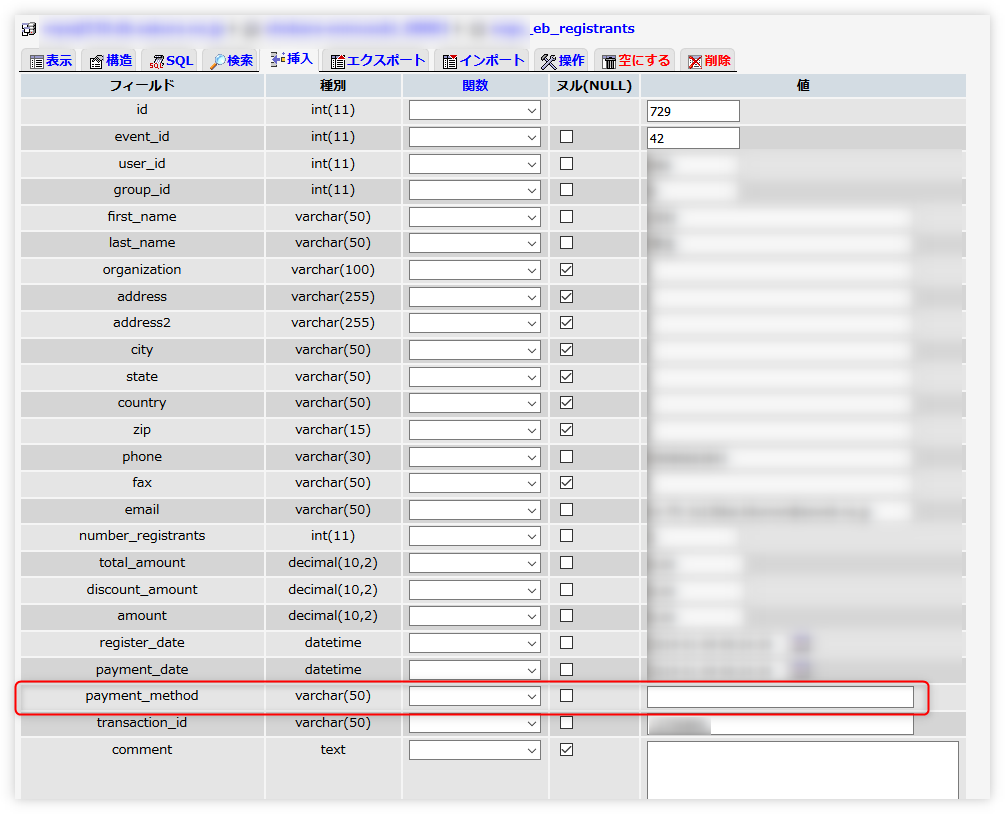Screen dimensions: 1005x814
Task: Switch to the 挿入 (Insert) tab
Action: (x=291, y=60)
